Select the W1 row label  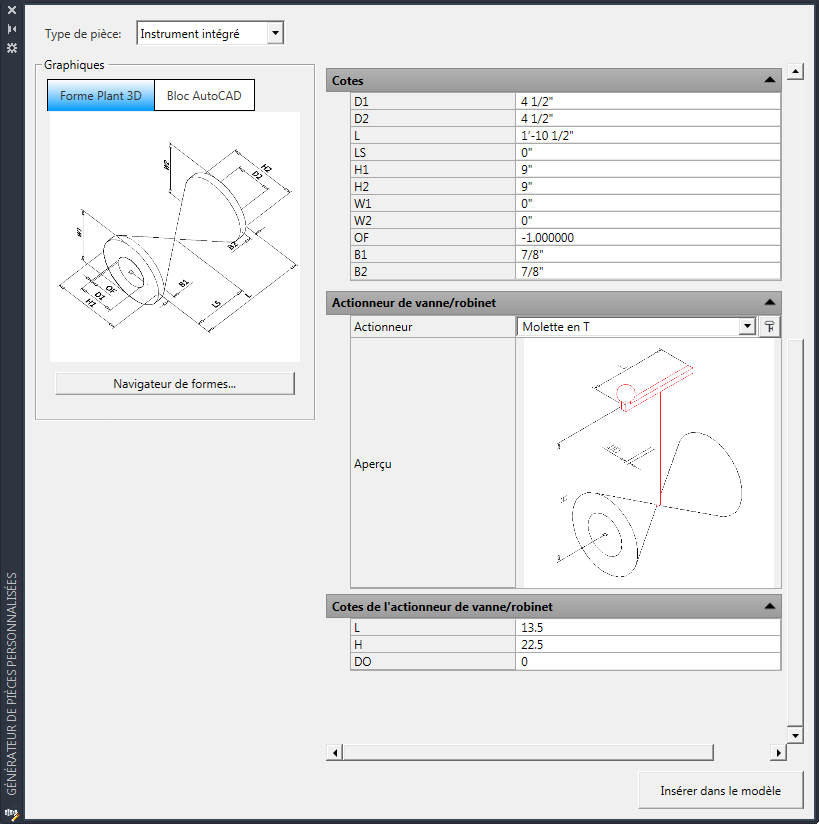click(x=433, y=203)
